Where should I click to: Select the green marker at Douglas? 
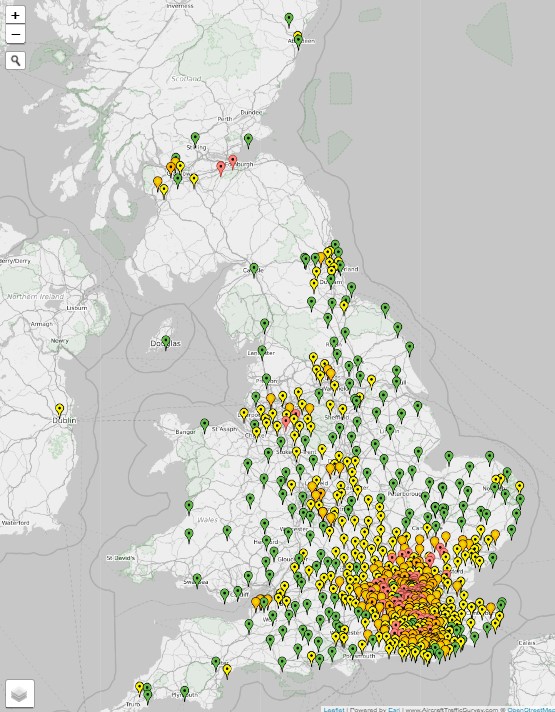pos(166,342)
